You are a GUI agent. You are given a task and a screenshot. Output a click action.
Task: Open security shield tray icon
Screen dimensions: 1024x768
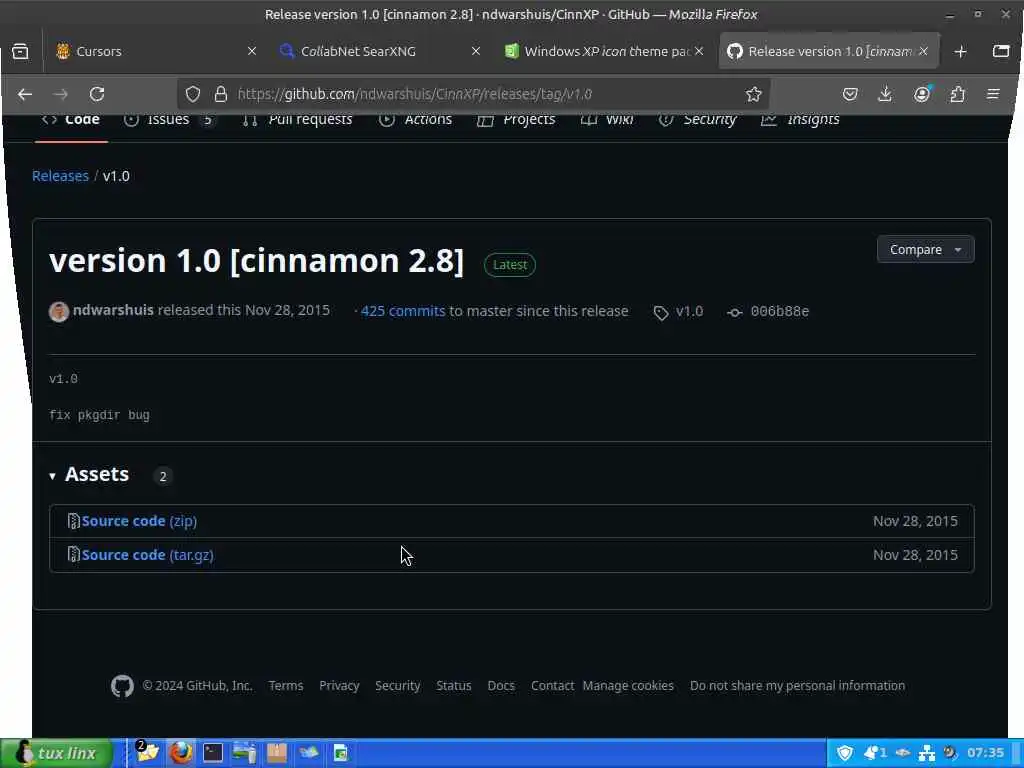tap(844, 754)
